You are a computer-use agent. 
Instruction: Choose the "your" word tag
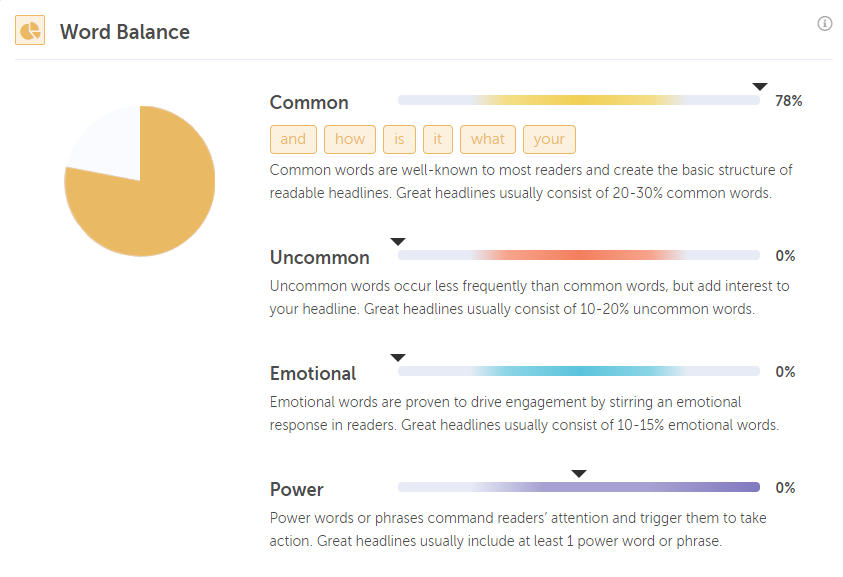(549, 139)
